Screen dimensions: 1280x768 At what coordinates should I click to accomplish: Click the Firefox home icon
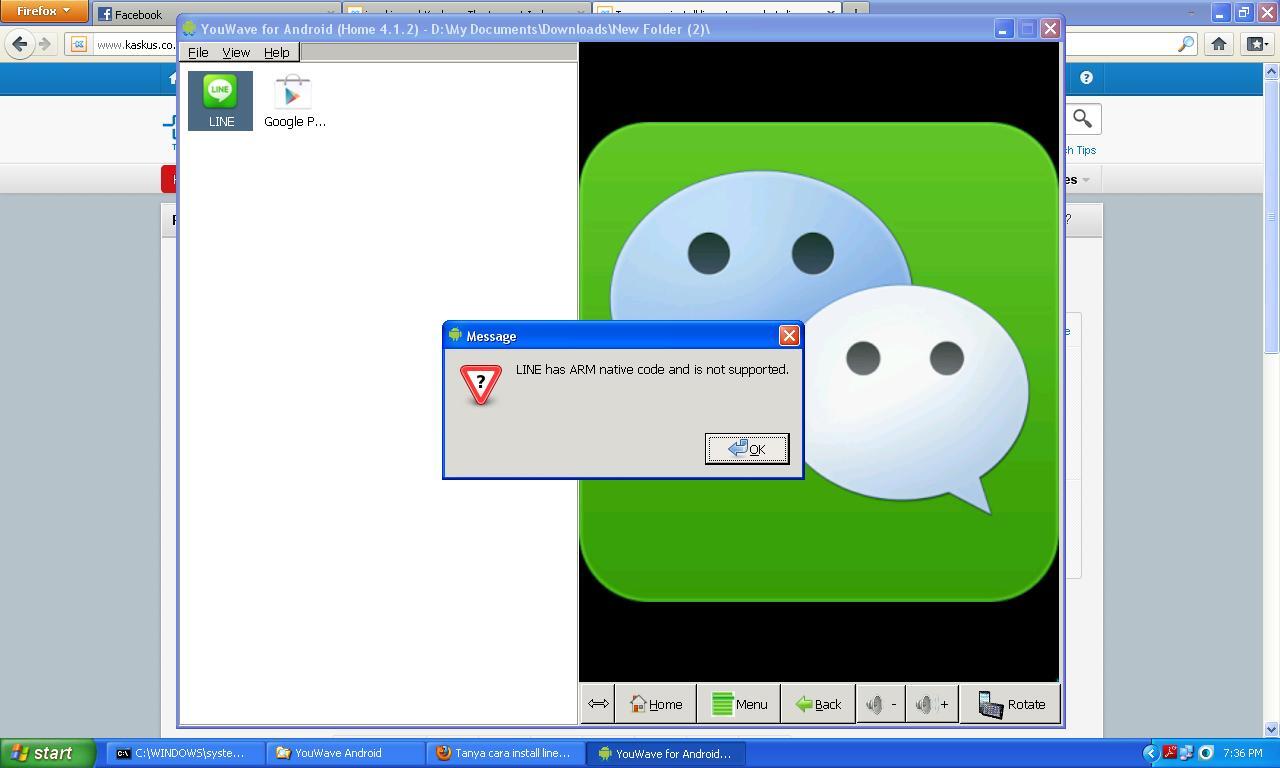pos(1218,44)
